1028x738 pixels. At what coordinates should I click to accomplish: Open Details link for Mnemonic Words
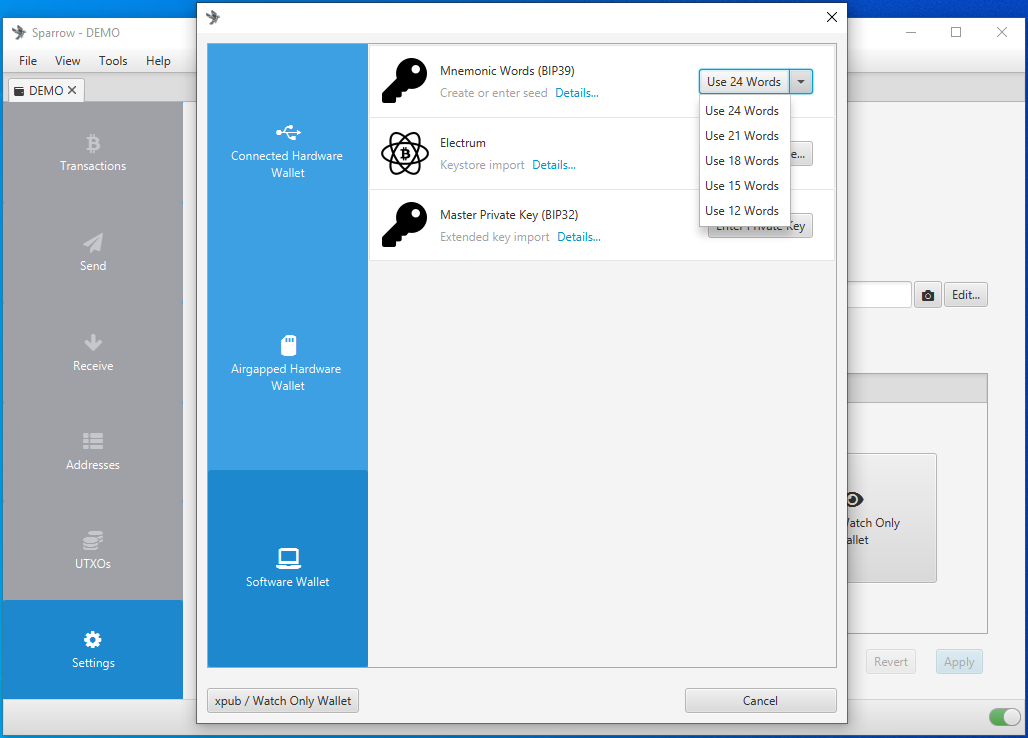click(x=577, y=93)
